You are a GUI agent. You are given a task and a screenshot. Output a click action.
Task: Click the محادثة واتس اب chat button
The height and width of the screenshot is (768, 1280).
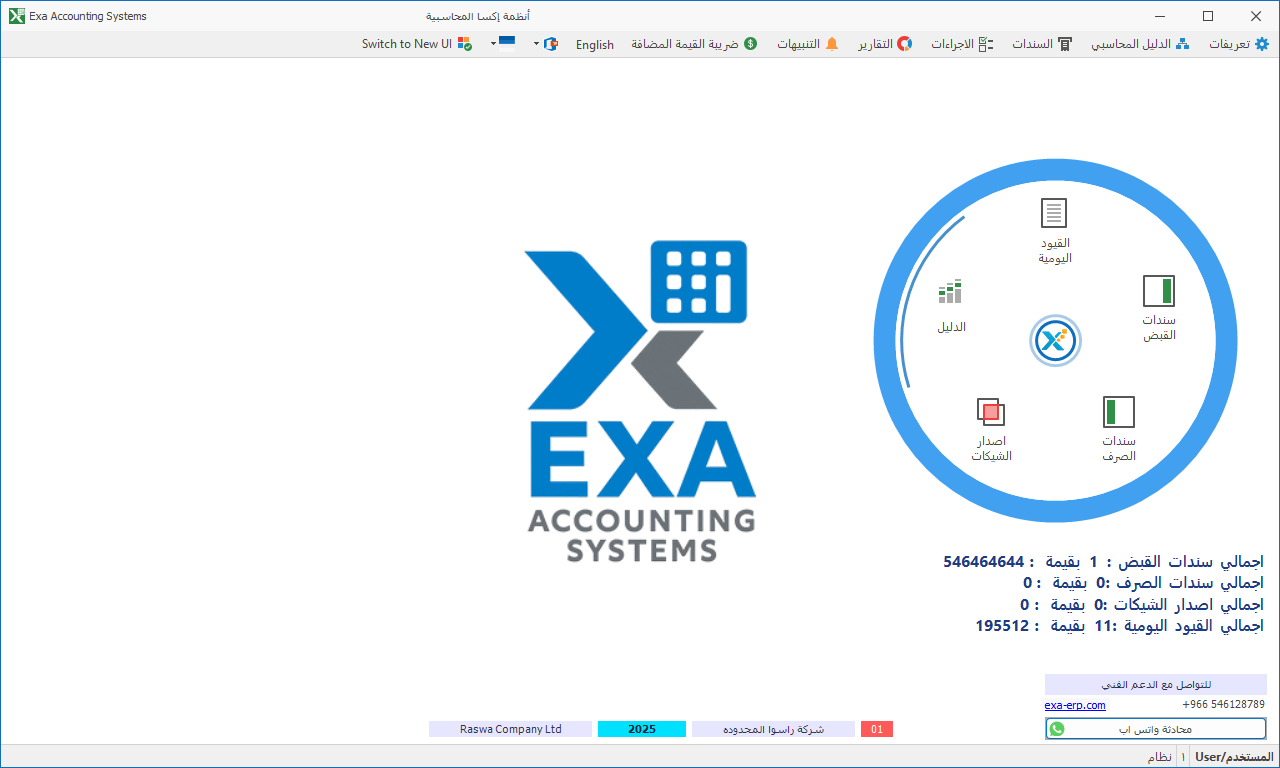(x=1156, y=729)
